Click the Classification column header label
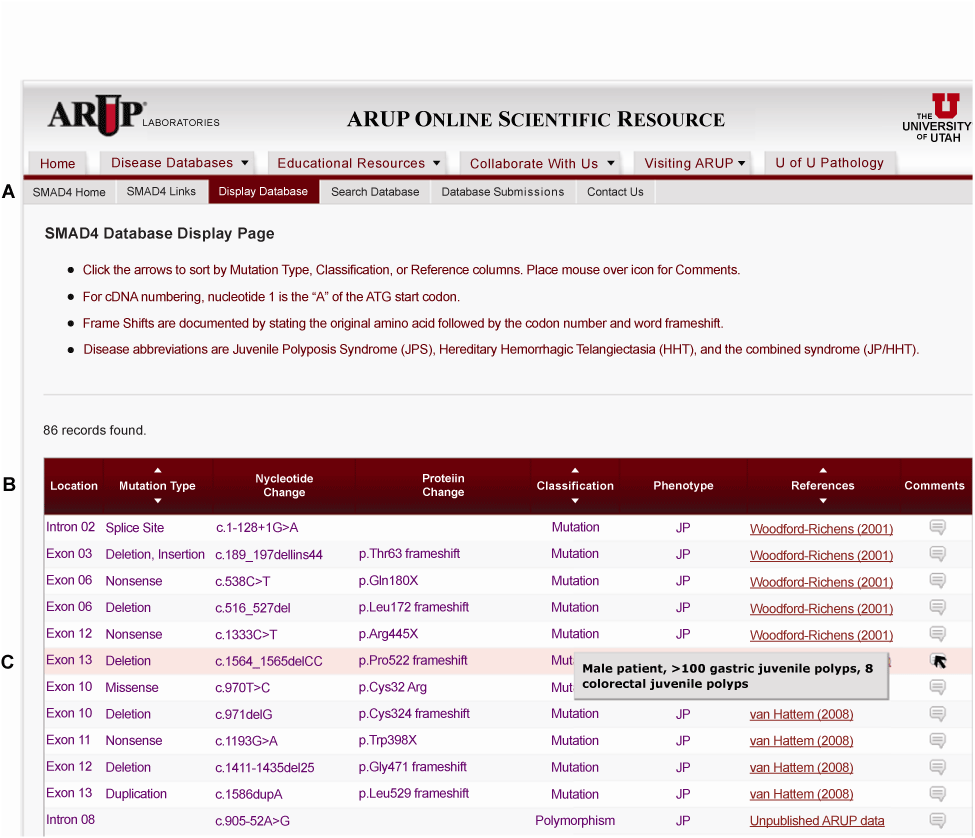The height and width of the screenshot is (838, 975). tap(575, 486)
